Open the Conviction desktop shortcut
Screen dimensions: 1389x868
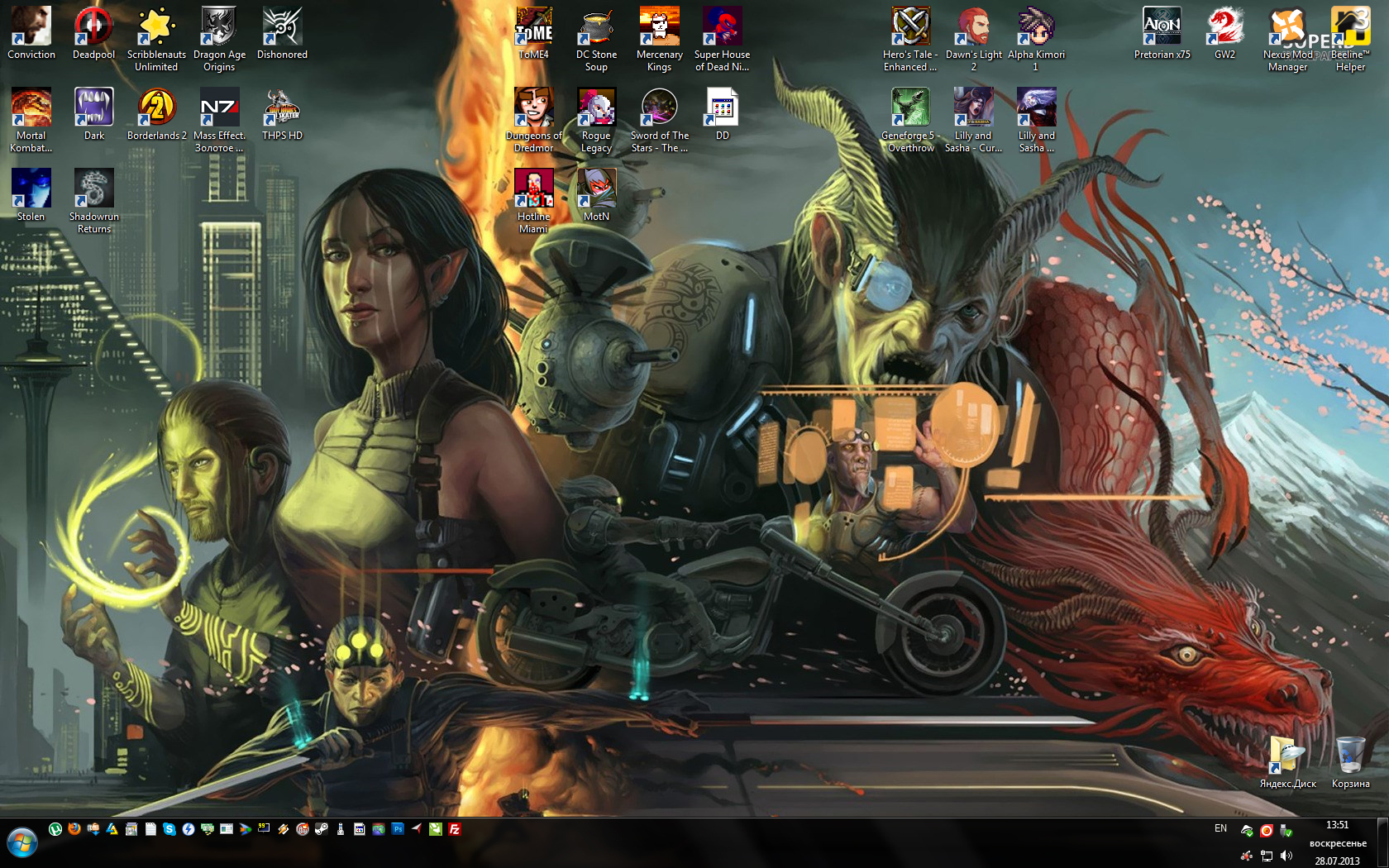coord(31,33)
